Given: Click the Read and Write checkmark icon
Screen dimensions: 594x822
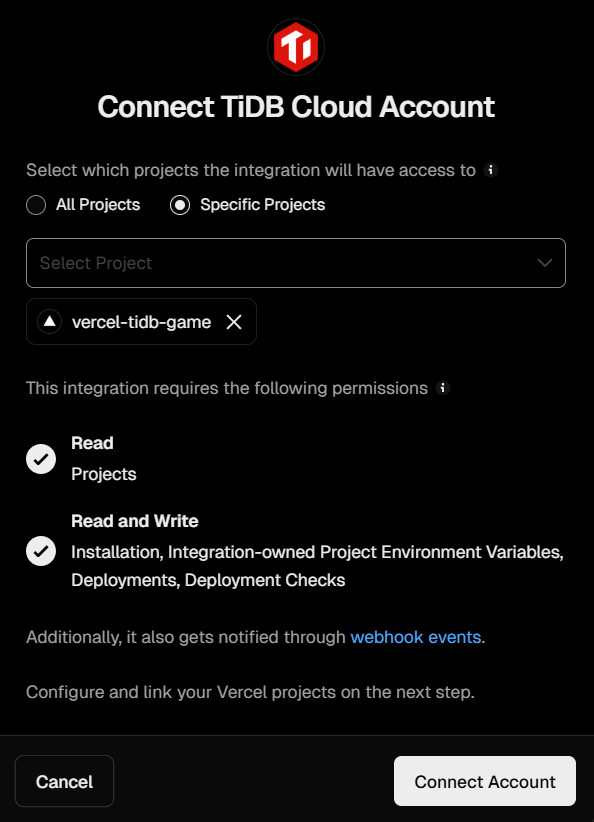Looking at the screenshot, I should (41, 551).
